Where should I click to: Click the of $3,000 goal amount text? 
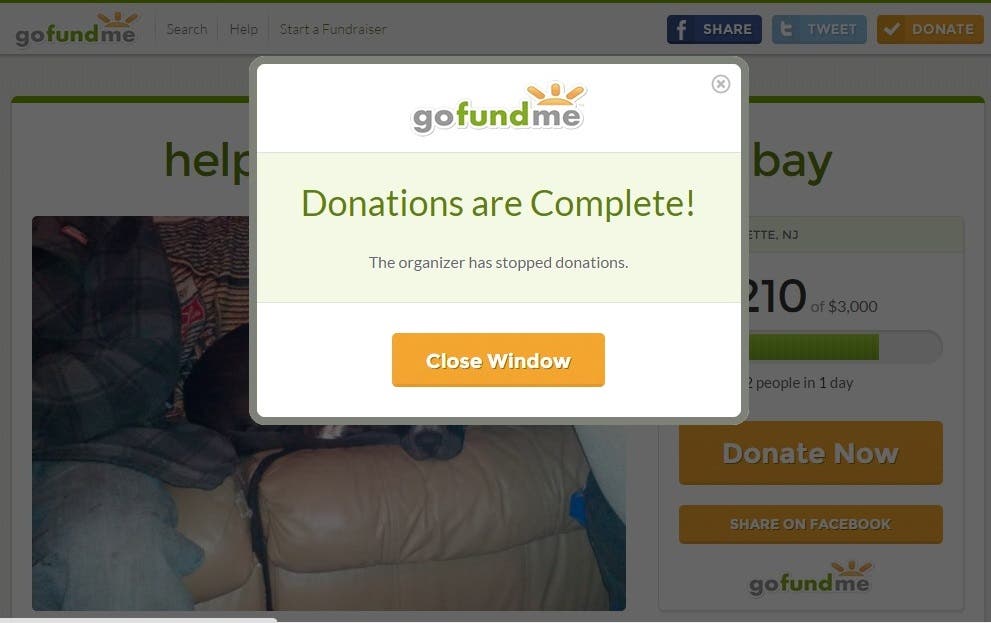click(844, 306)
